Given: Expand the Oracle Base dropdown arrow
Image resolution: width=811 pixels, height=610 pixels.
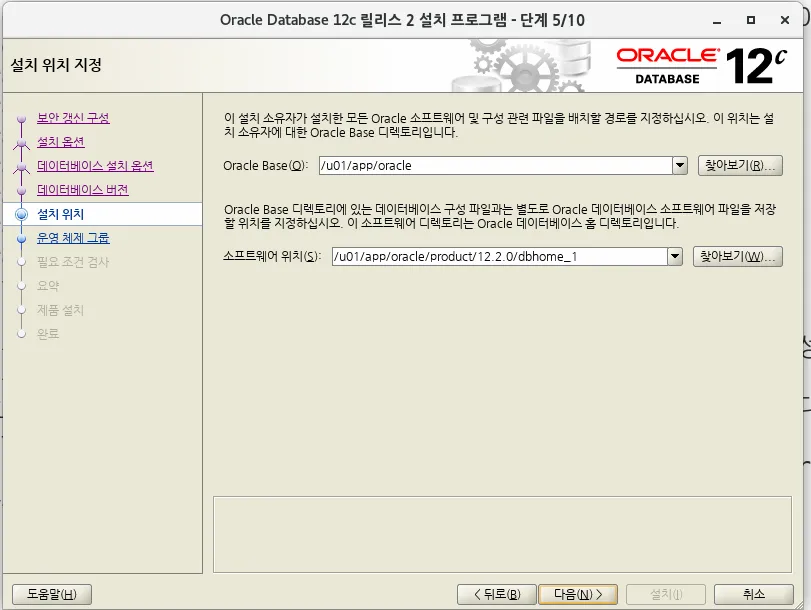Looking at the screenshot, I should coord(680,166).
